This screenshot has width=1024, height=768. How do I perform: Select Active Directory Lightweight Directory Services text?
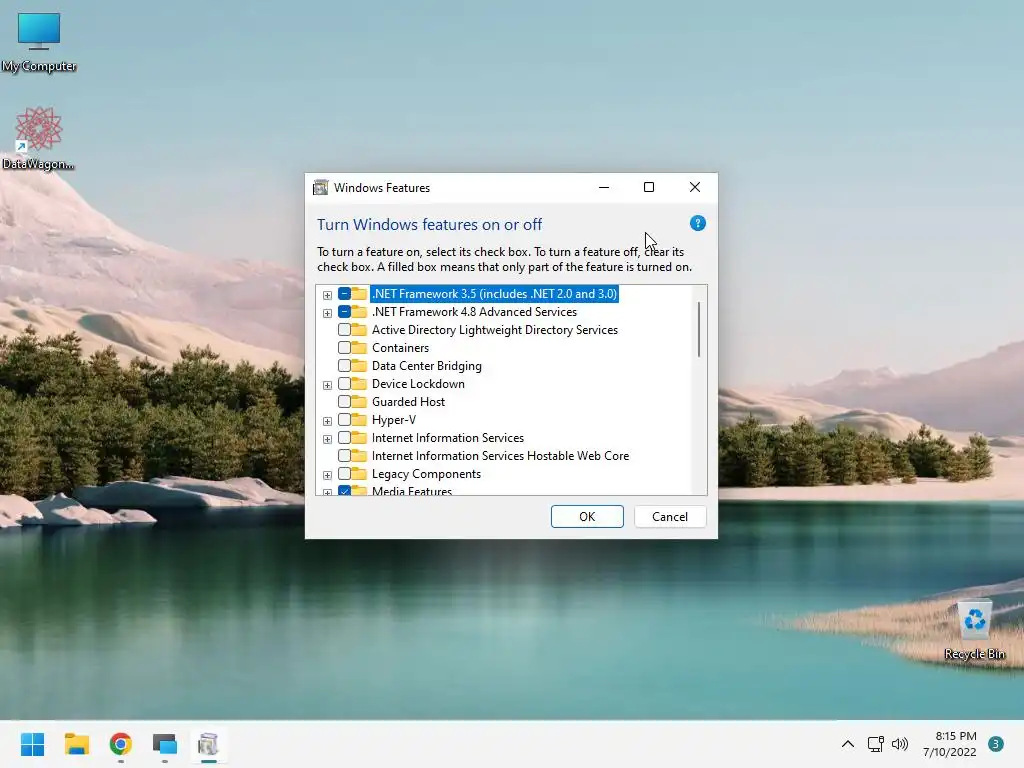(494, 330)
